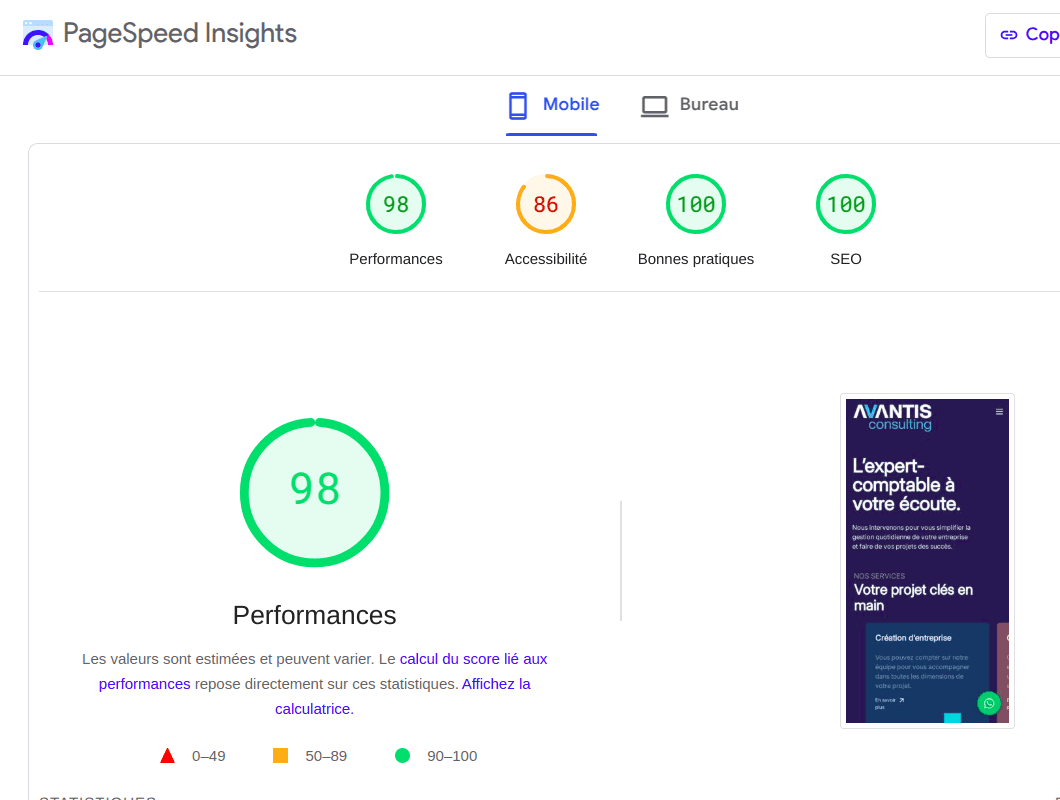Click the PageSpeed Insights logo icon
Screen dimensions: 1060x800
point(38,34)
